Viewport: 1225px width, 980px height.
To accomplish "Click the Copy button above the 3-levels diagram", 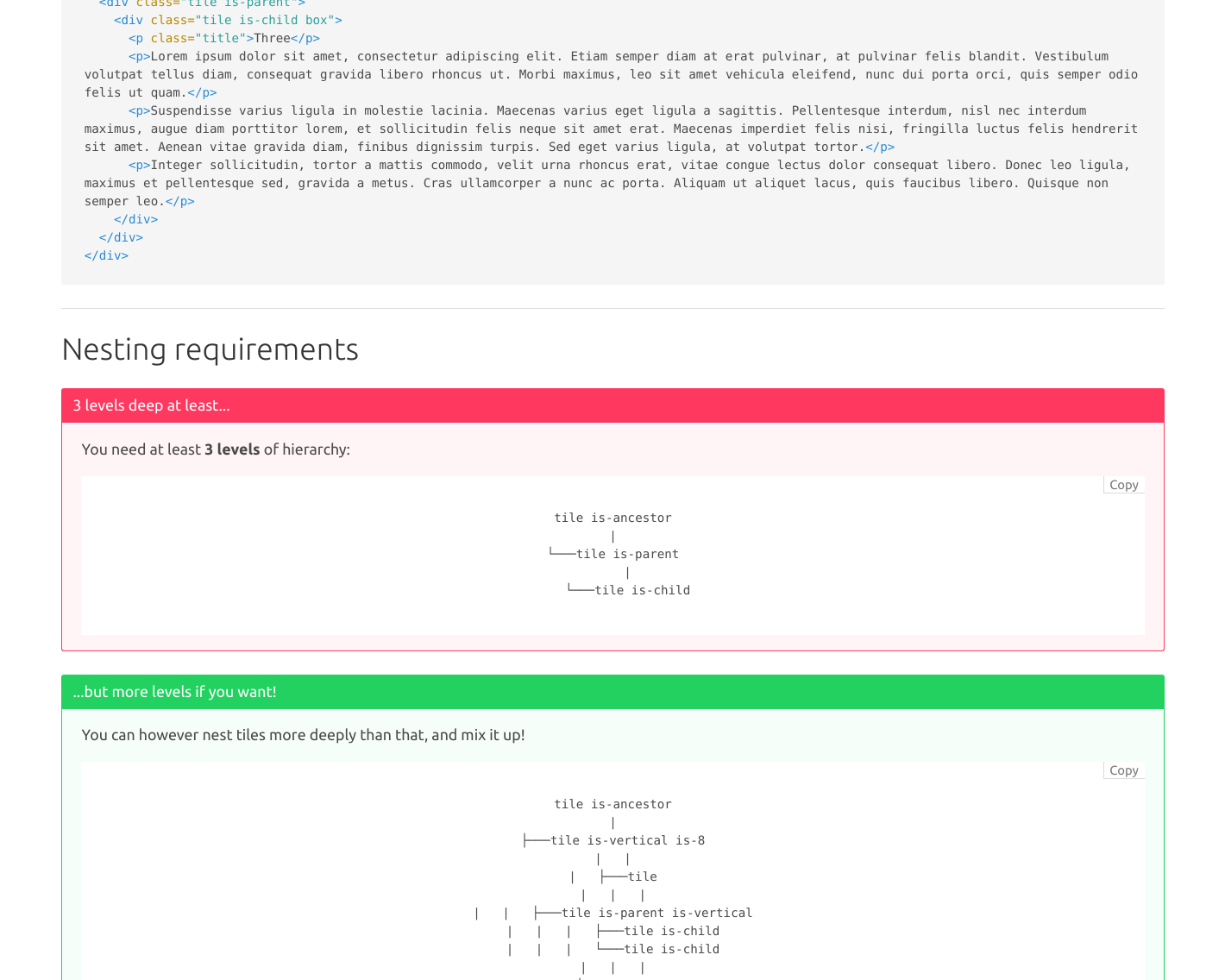I will 1123,484.
